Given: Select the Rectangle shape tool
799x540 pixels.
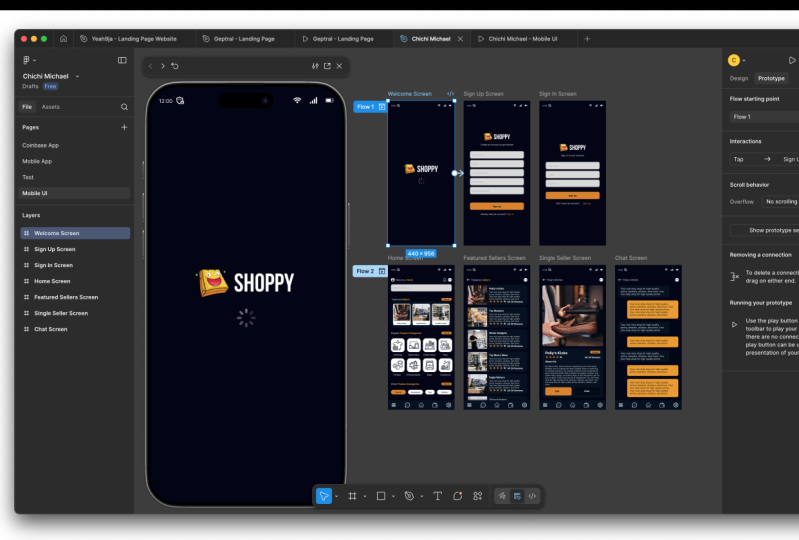Looking at the screenshot, I should 381,496.
